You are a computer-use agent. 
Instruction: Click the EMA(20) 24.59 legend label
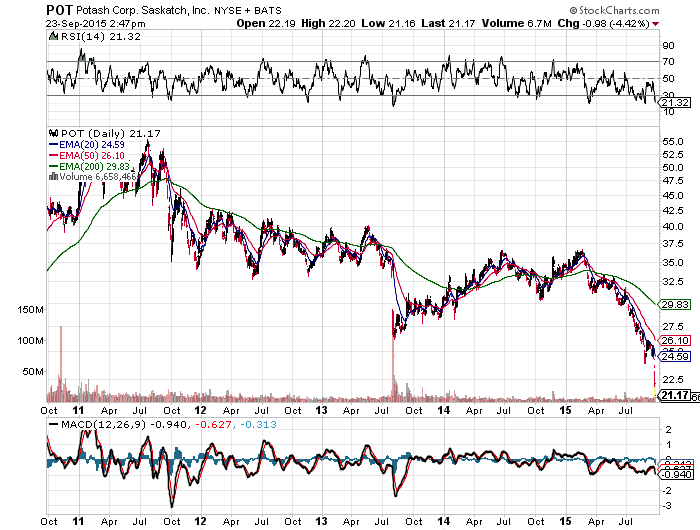tap(92, 145)
